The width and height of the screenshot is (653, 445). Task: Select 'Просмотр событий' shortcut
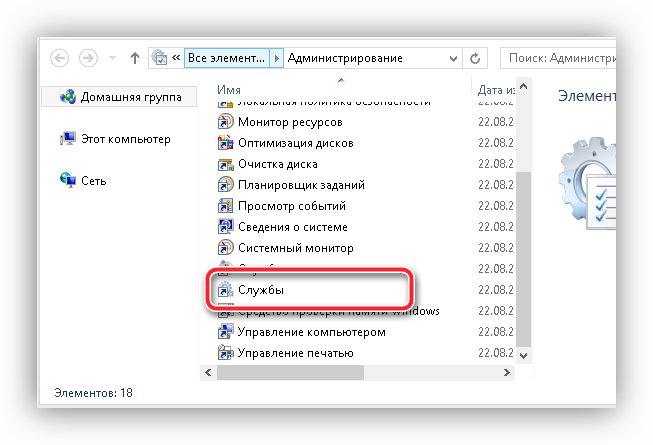(x=292, y=206)
